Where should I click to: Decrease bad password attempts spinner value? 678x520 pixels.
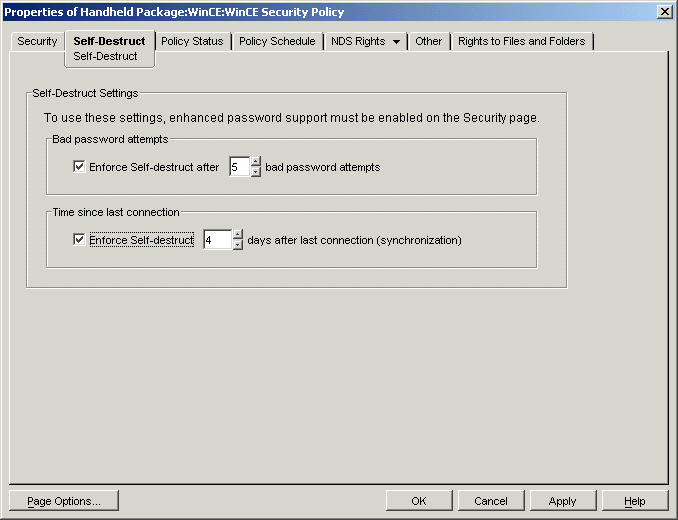[x=256, y=172]
